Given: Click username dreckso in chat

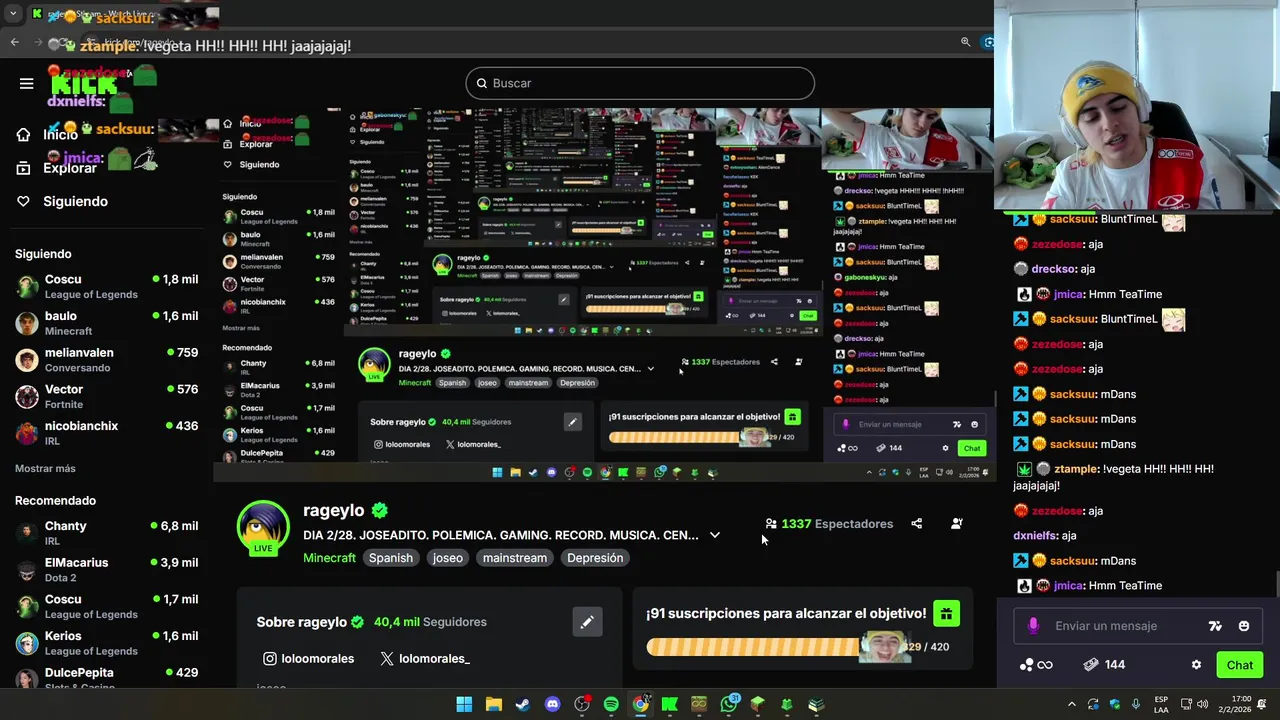Looking at the screenshot, I should [1054, 269].
